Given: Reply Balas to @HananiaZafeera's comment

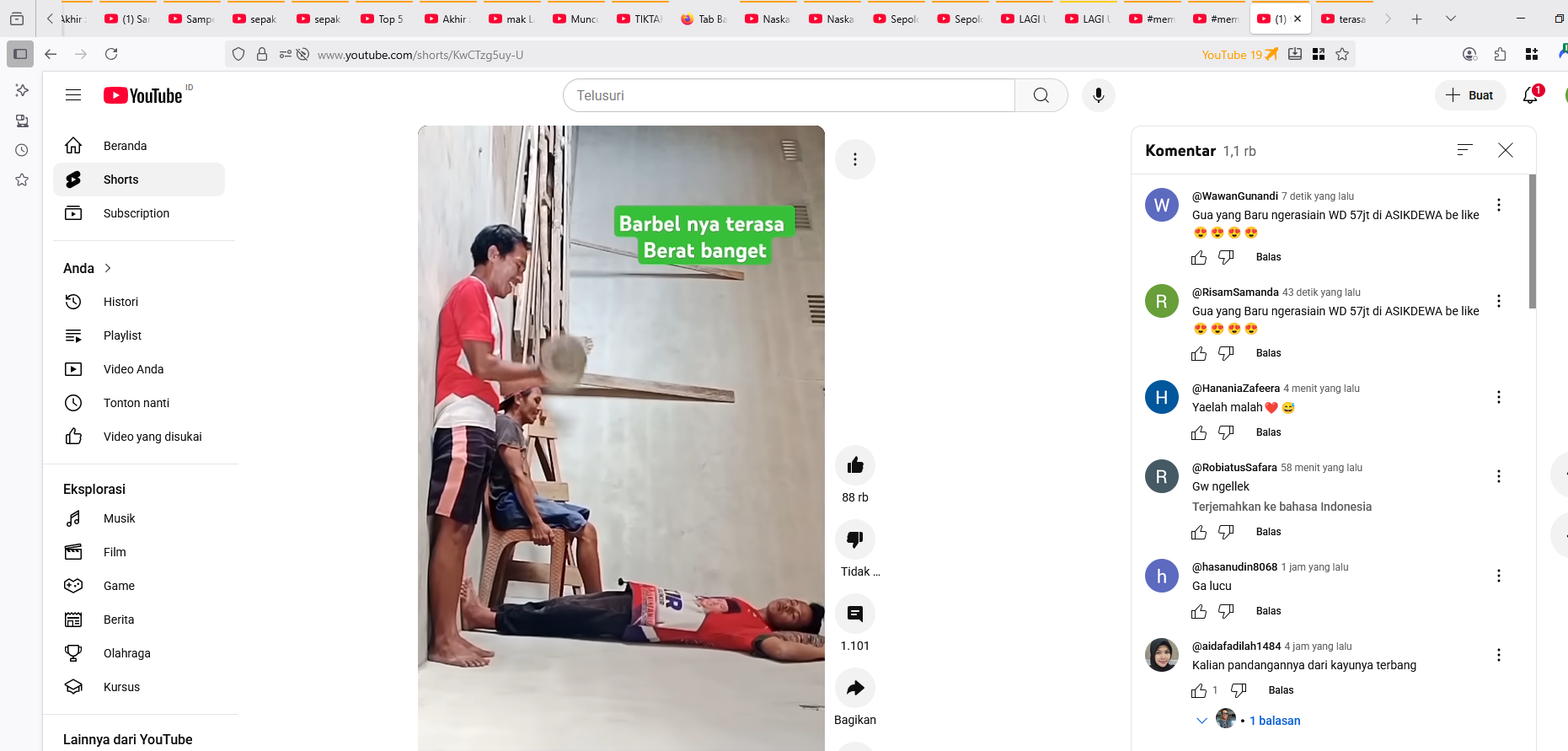Looking at the screenshot, I should [x=1268, y=432].
